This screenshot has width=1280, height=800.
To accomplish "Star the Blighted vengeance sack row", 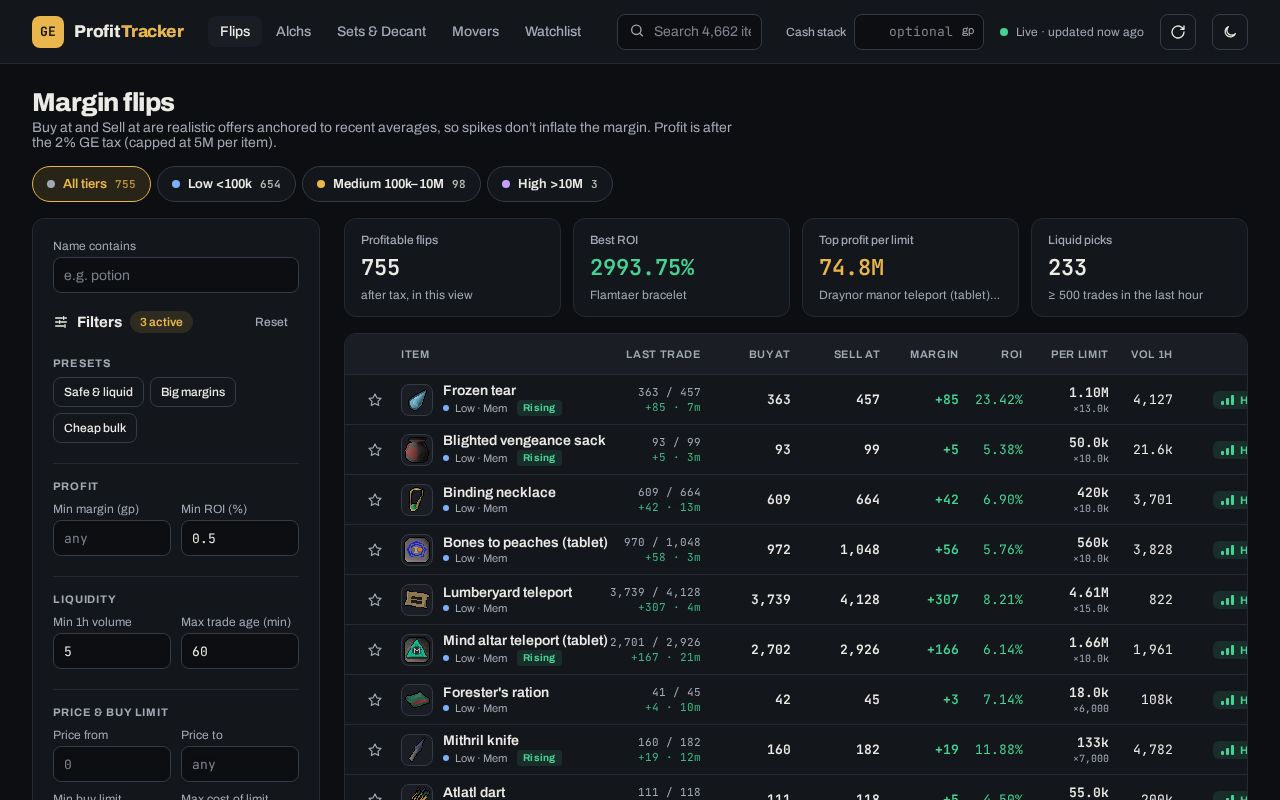I will [375, 450].
